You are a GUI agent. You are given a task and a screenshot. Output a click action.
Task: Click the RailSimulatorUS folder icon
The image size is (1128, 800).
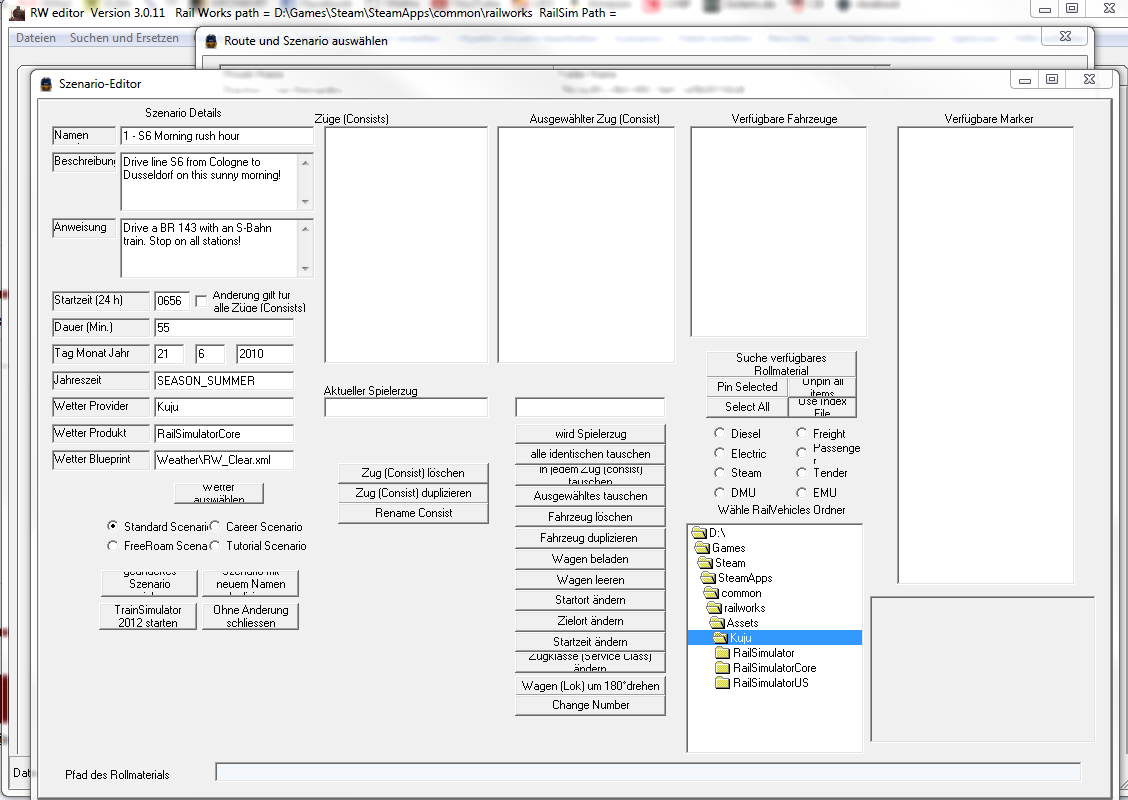(722, 683)
